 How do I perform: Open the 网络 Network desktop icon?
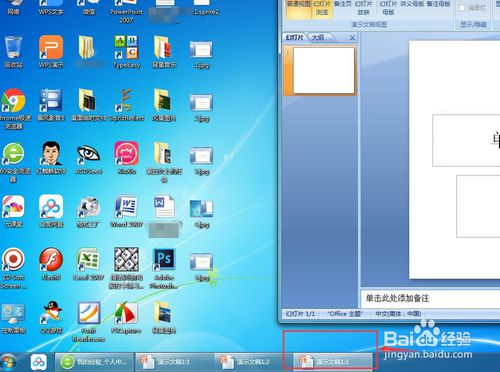click(13, 7)
